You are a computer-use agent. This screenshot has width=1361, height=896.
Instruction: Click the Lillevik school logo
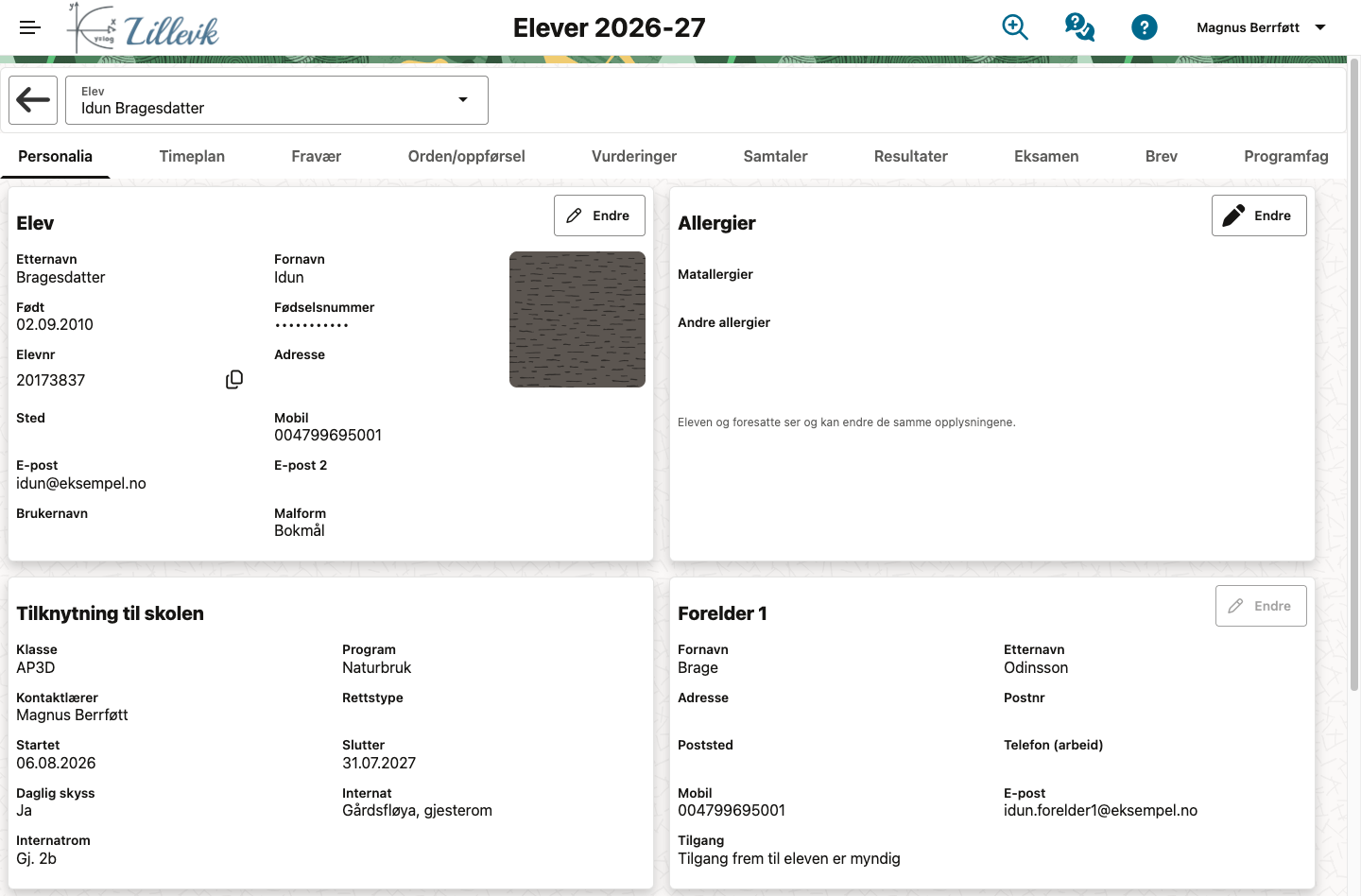[144, 28]
